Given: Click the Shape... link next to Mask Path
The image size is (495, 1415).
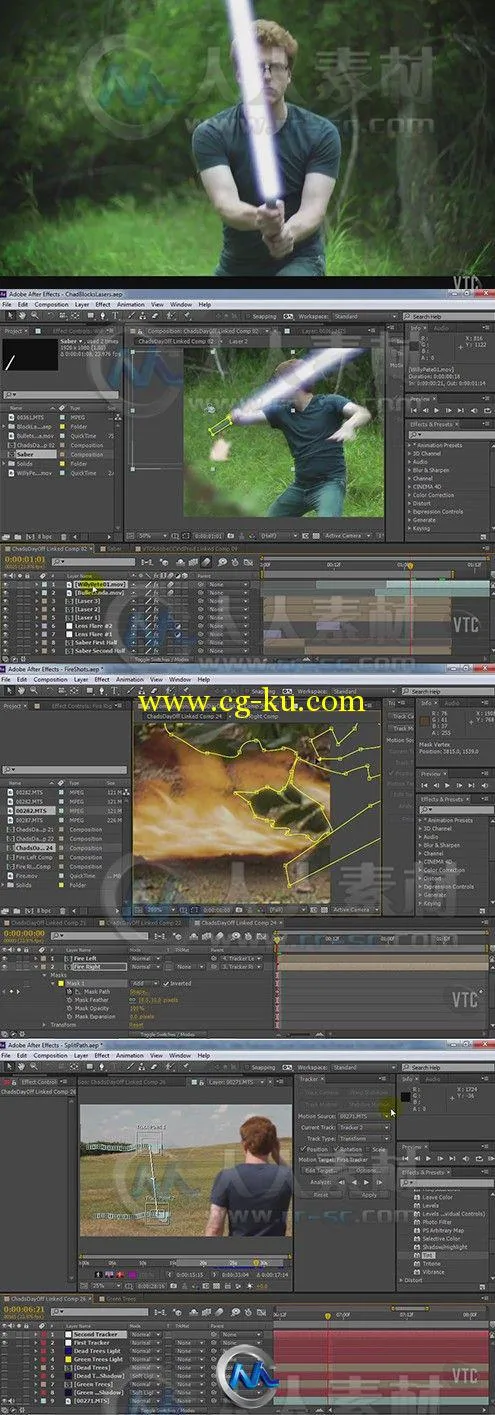Looking at the screenshot, I should tap(138, 992).
